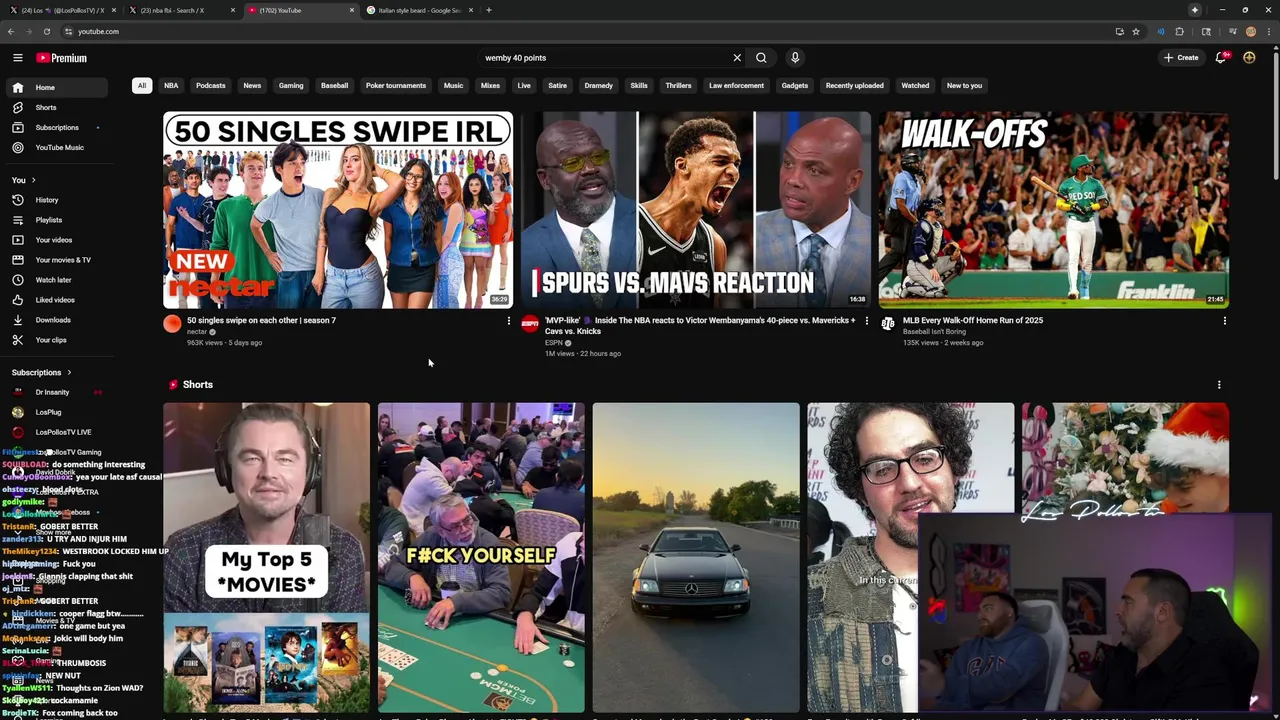Select the Live chip
The height and width of the screenshot is (720, 1280).
click(x=524, y=86)
